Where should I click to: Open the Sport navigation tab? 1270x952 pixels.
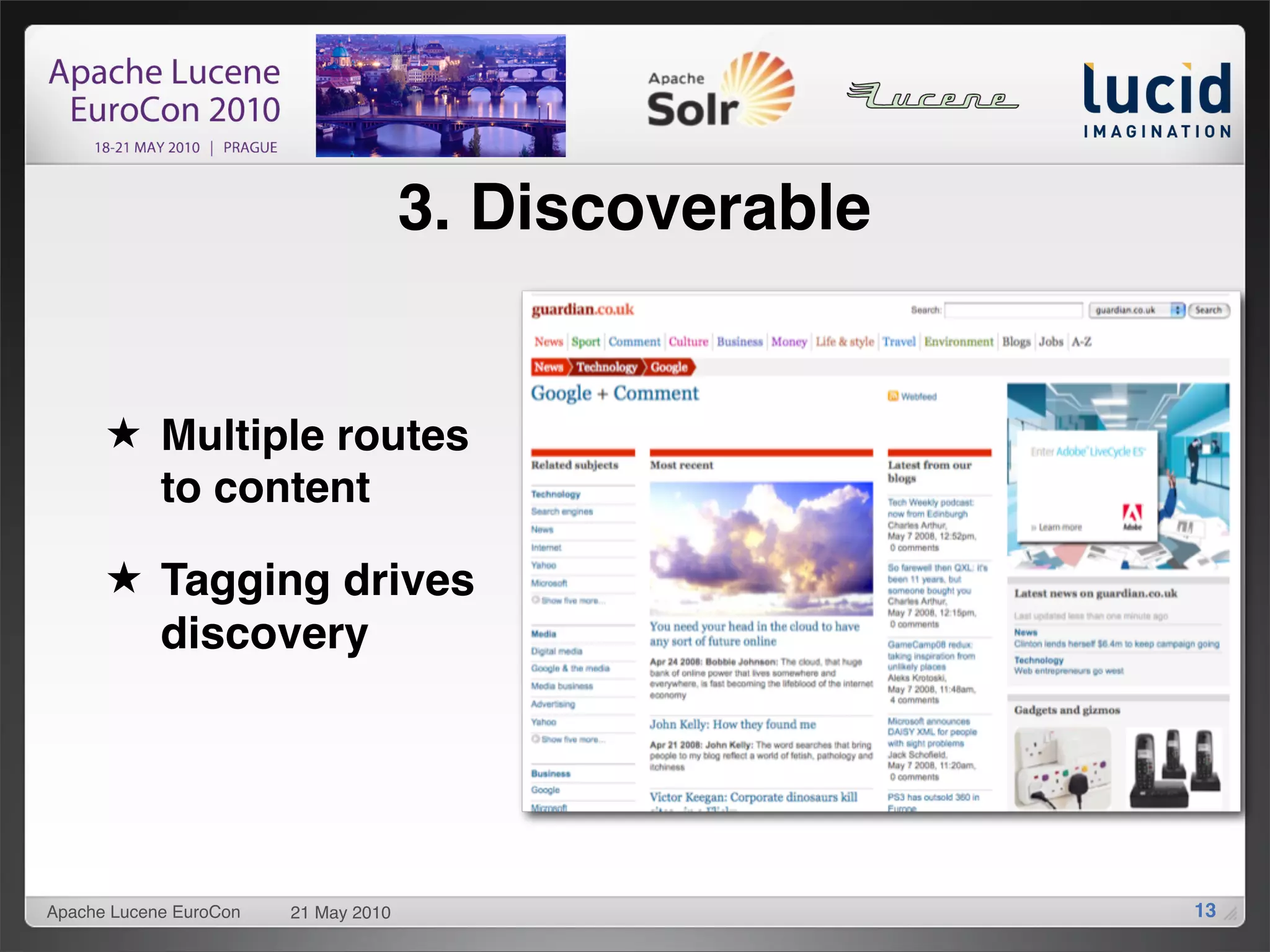[x=585, y=342]
